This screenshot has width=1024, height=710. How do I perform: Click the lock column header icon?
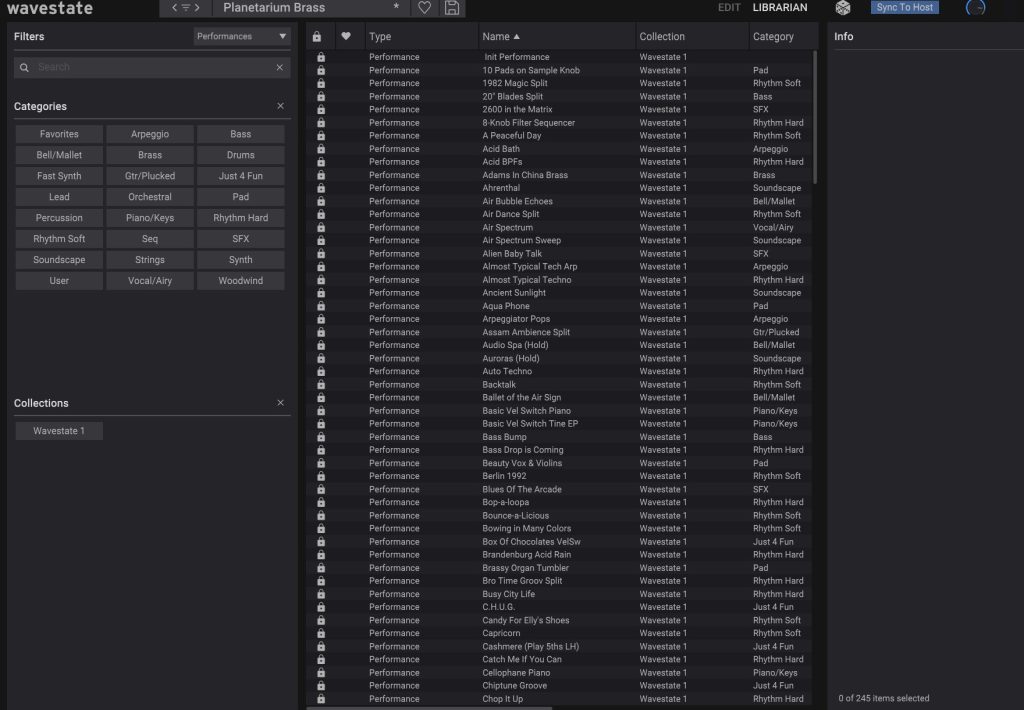(x=317, y=37)
